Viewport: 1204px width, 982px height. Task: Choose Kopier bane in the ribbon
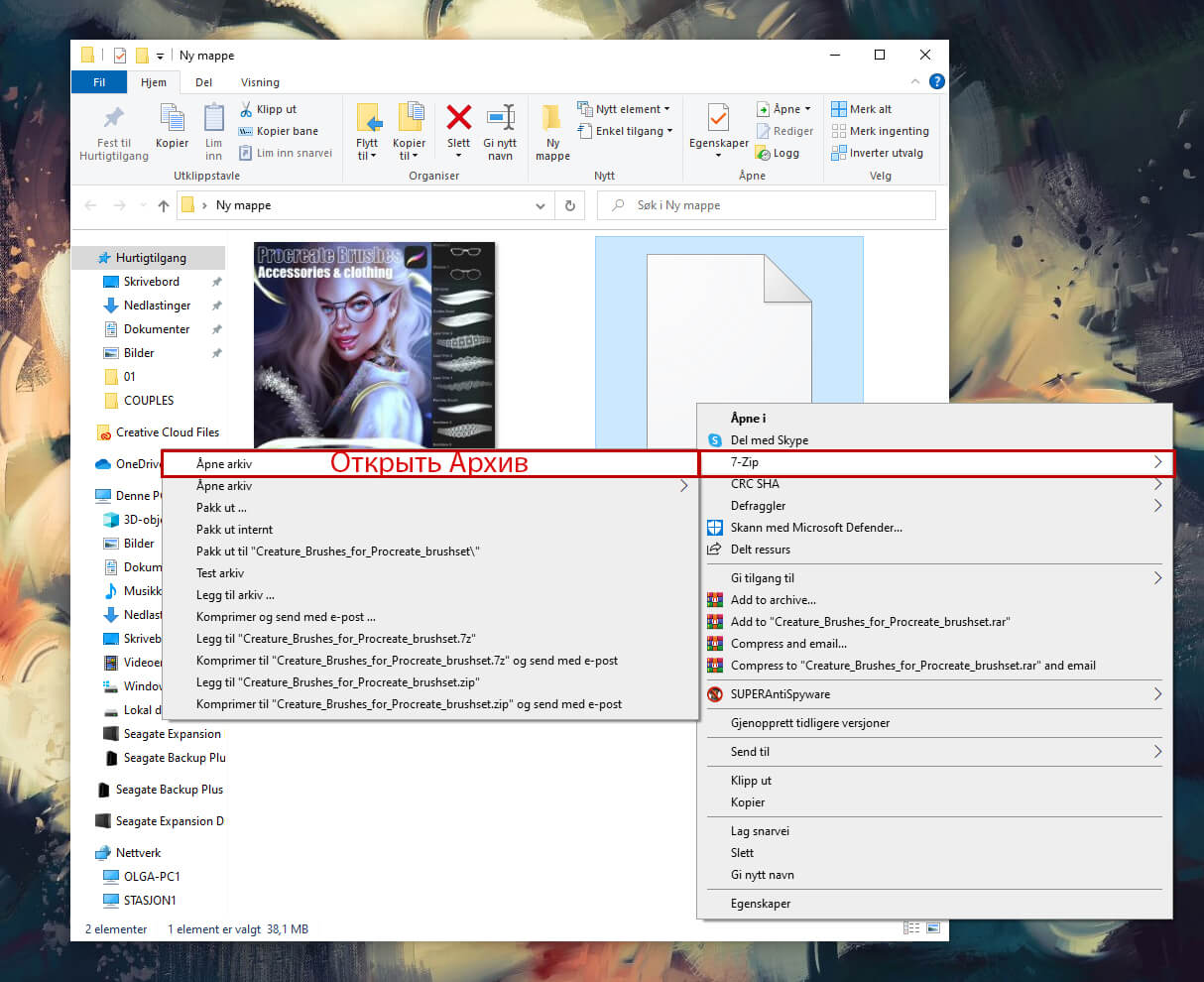(x=279, y=131)
